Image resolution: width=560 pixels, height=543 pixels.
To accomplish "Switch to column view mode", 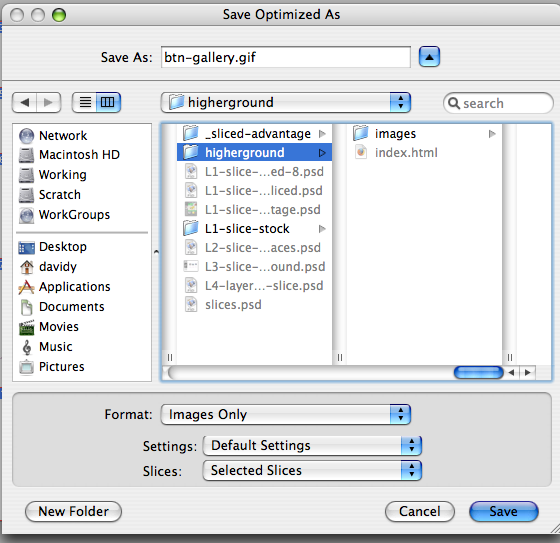I will coord(108,103).
